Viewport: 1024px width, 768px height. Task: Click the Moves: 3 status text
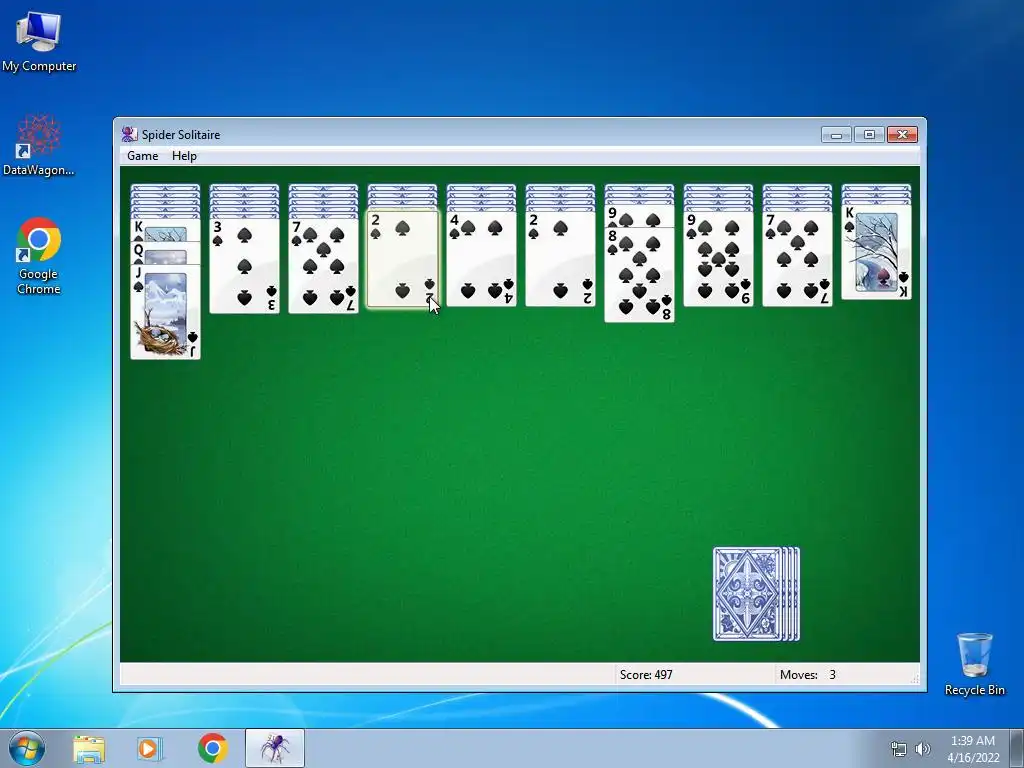[808, 675]
